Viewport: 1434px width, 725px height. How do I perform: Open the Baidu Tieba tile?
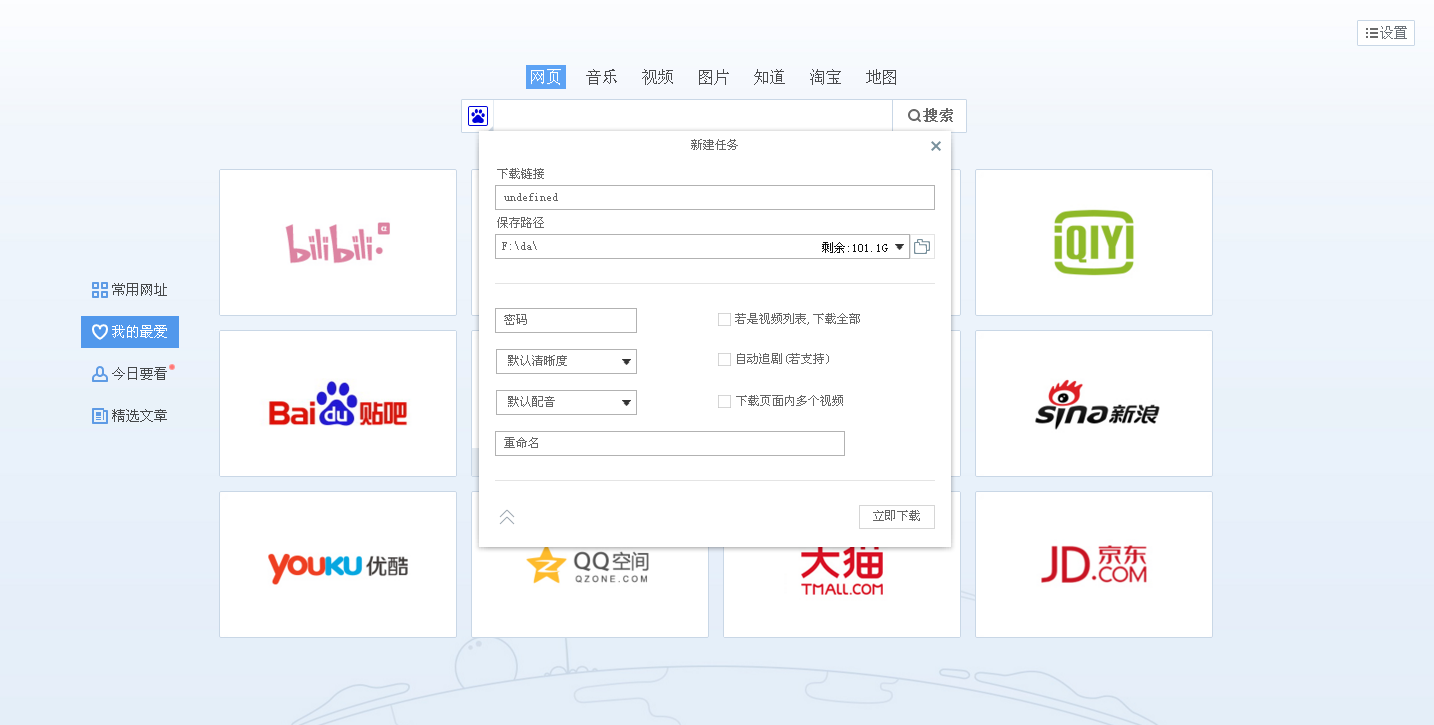(338, 403)
